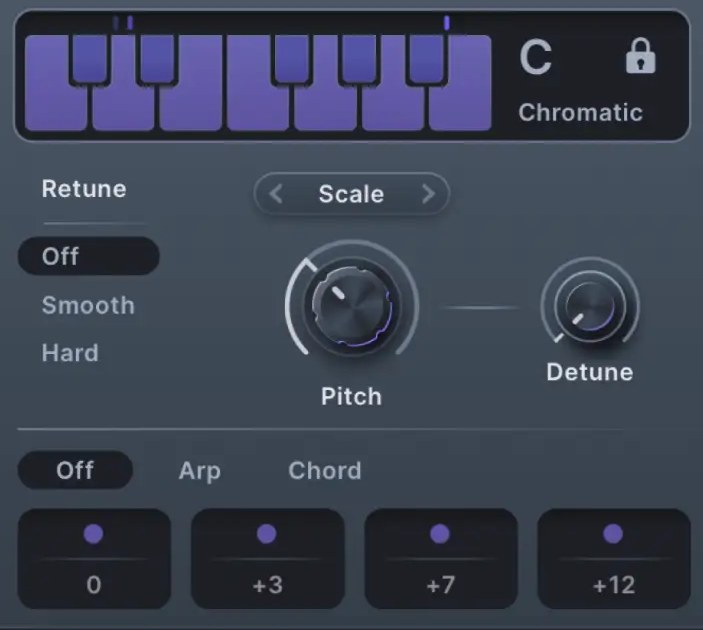Click the +3 interval value
703x630 pixels.
coord(267,585)
